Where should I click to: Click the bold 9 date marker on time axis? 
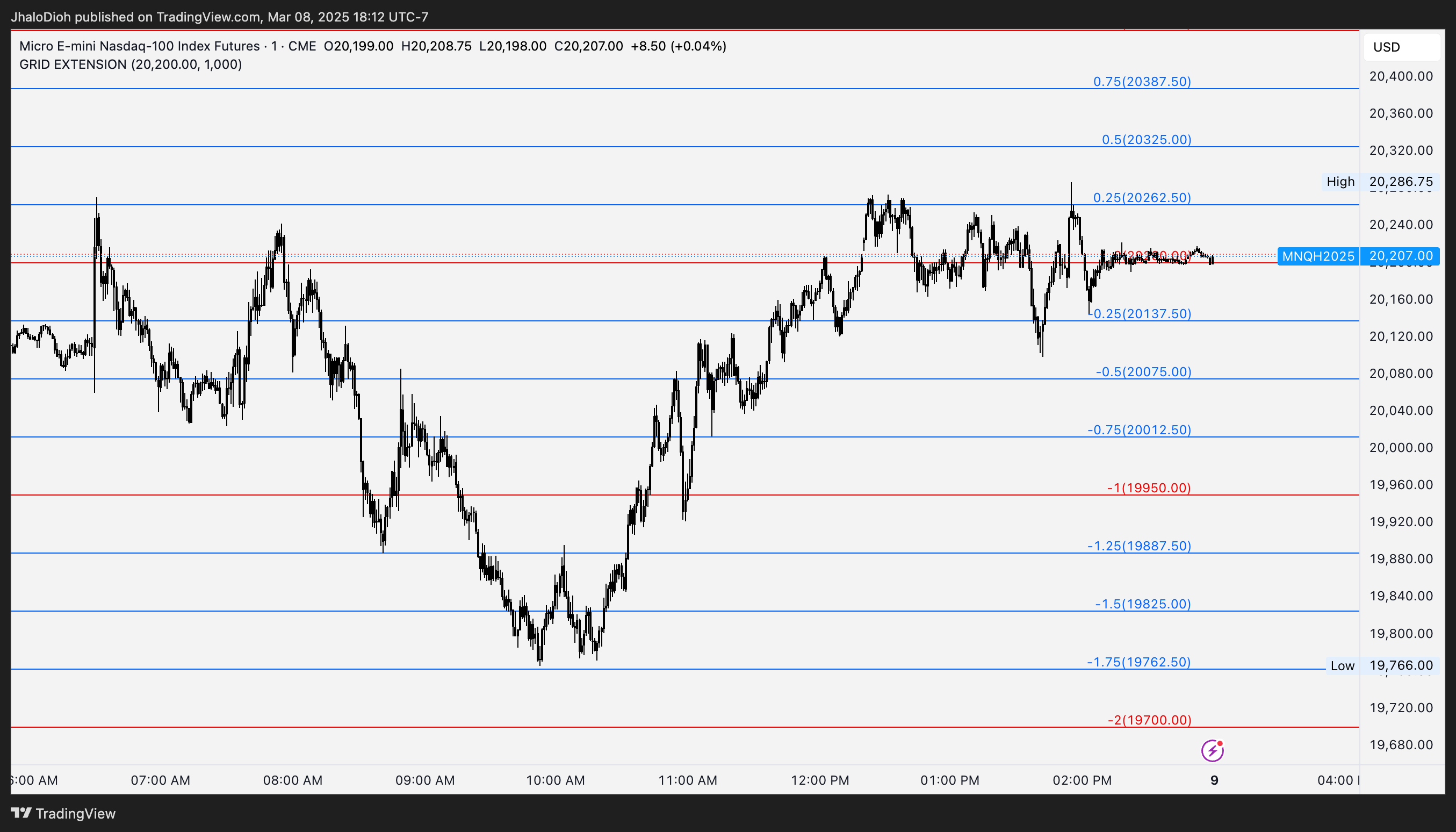coord(1214,780)
